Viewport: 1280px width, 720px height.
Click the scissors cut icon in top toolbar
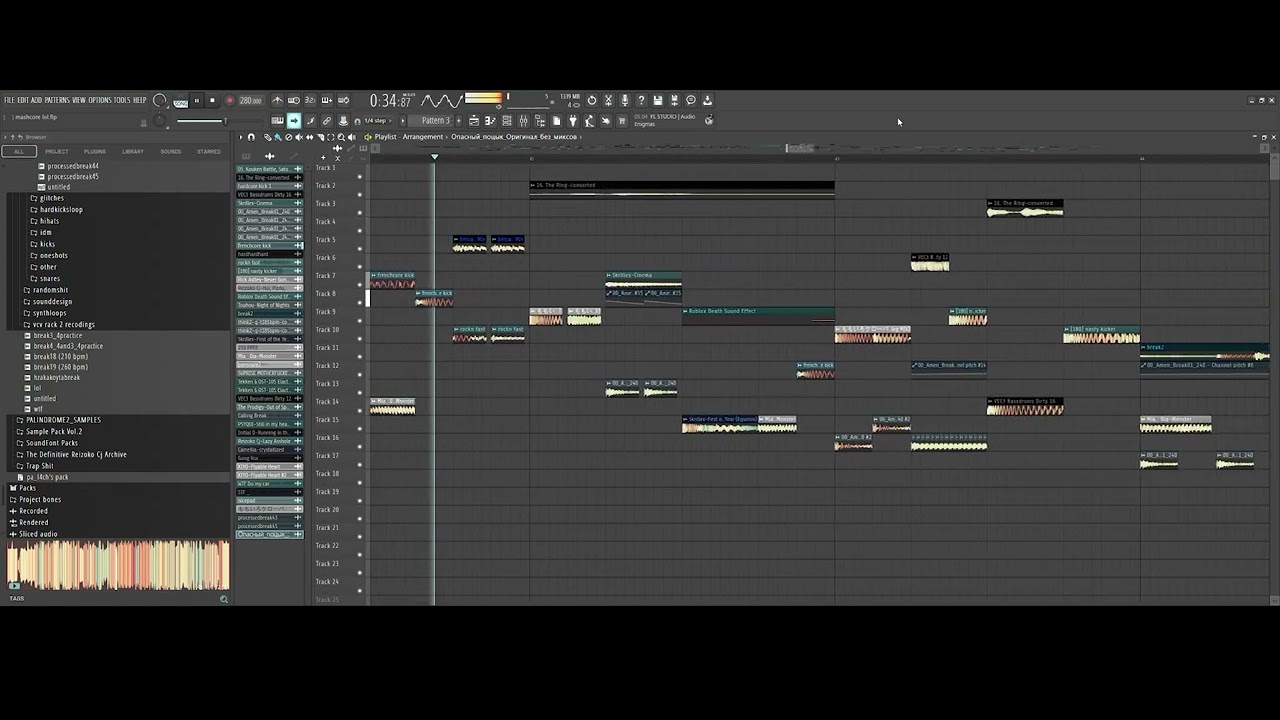pyautogui.click(x=609, y=100)
